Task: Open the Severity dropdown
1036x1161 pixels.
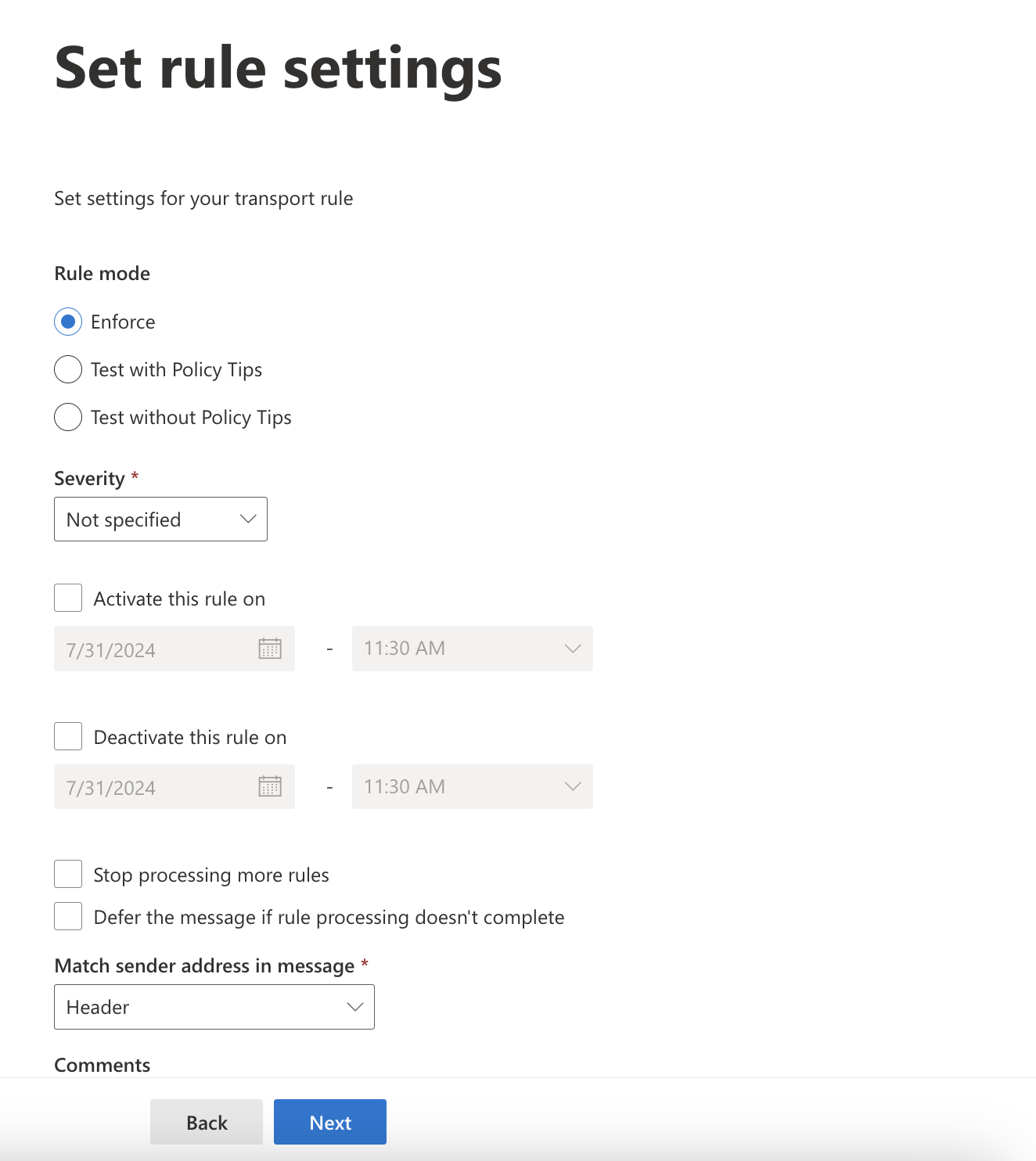Action: click(x=160, y=519)
